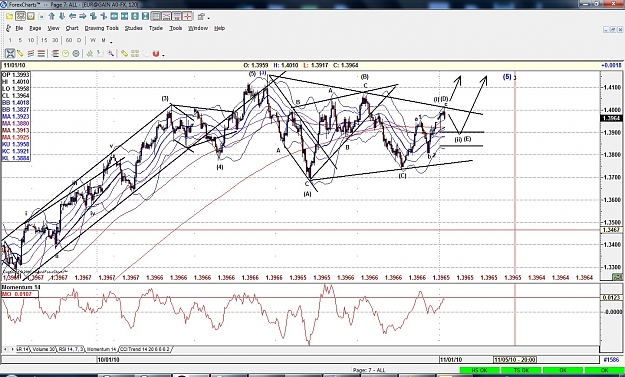Click the 1.3964 current price label
Image resolution: width=625 pixels, height=377 pixels.
point(612,118)
